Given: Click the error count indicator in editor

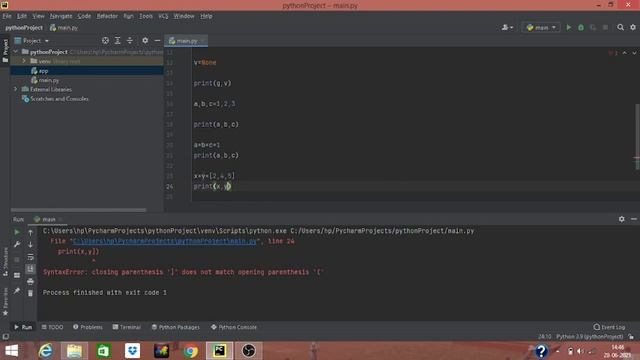Looking at the screenshot, I should [613, 53].
